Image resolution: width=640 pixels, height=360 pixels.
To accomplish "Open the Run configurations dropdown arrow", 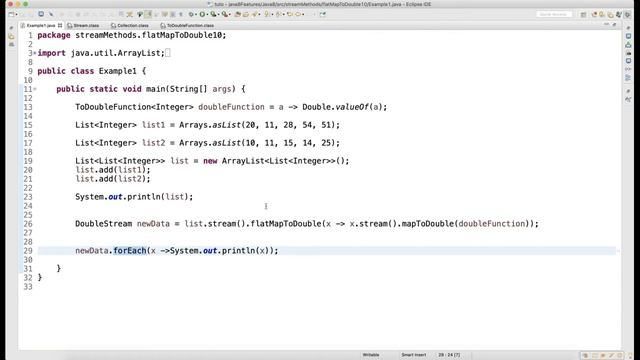I will click(207, 14).
